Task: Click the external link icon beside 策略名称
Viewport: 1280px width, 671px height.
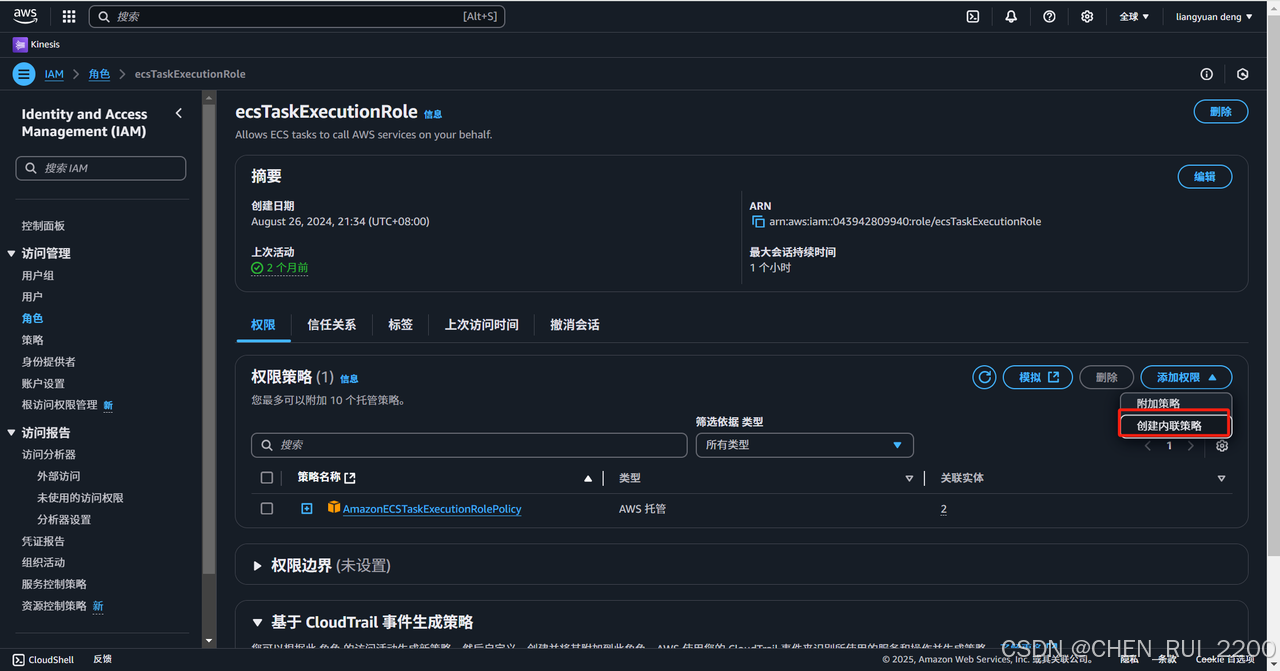Action: pyautogui.click(x=350, y=478)
